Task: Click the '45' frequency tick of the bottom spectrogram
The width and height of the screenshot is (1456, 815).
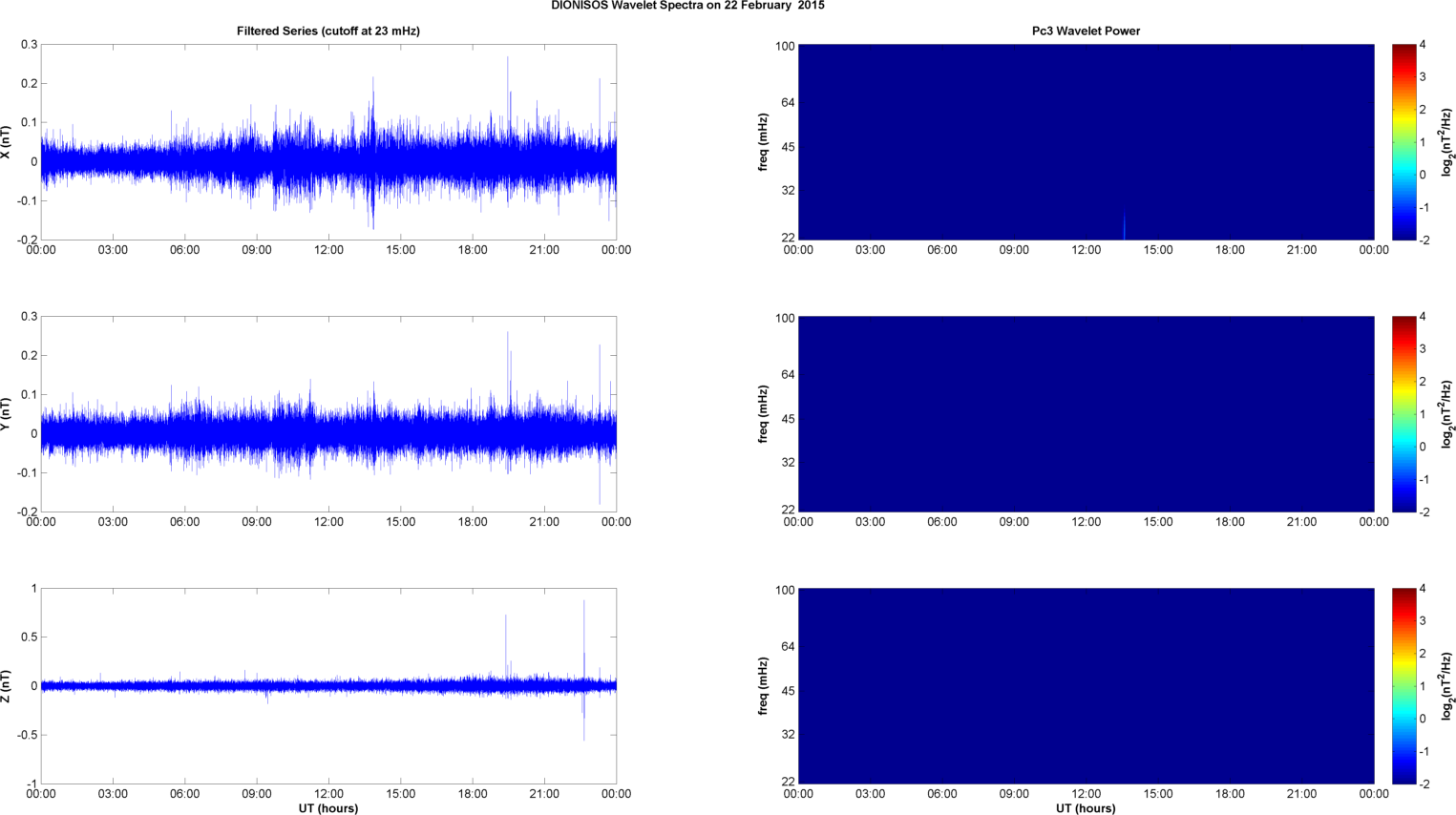Action: pos(789,691)
